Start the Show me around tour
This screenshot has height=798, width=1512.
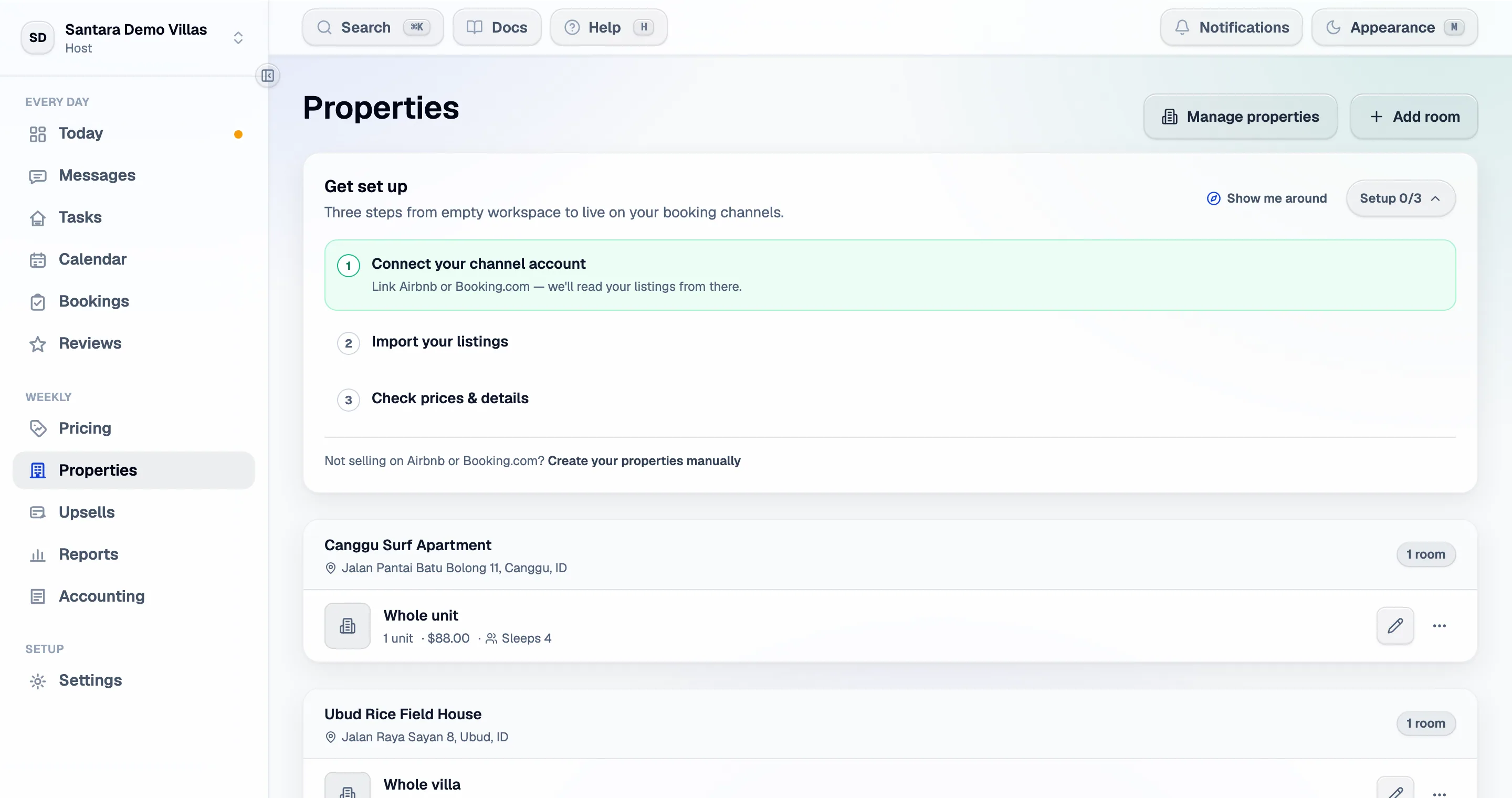click(x=1267, y=199)
